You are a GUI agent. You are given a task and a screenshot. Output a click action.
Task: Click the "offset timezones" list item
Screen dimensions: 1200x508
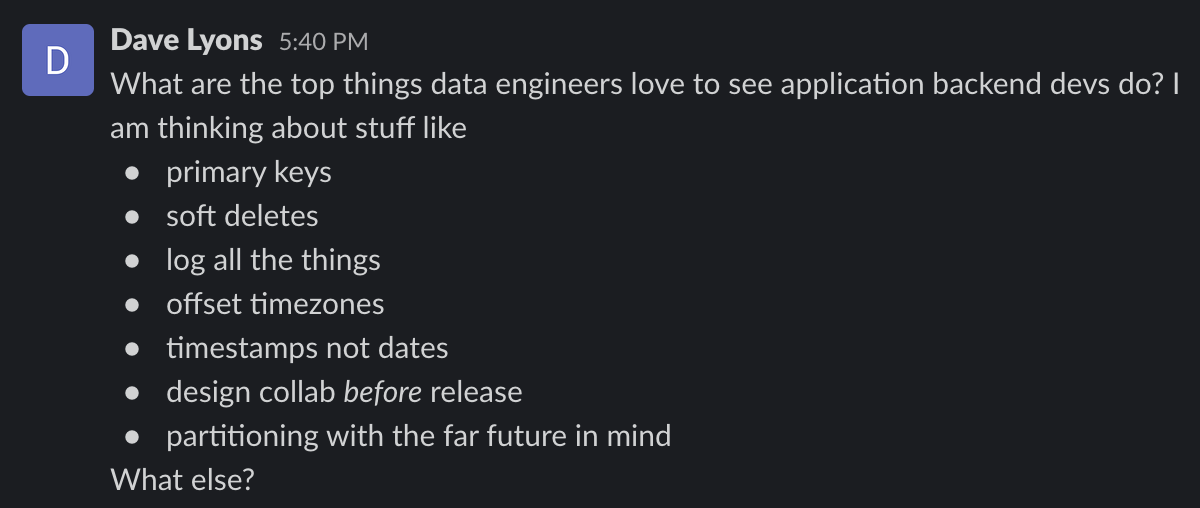pyautogui.click(x=275, y=304)
